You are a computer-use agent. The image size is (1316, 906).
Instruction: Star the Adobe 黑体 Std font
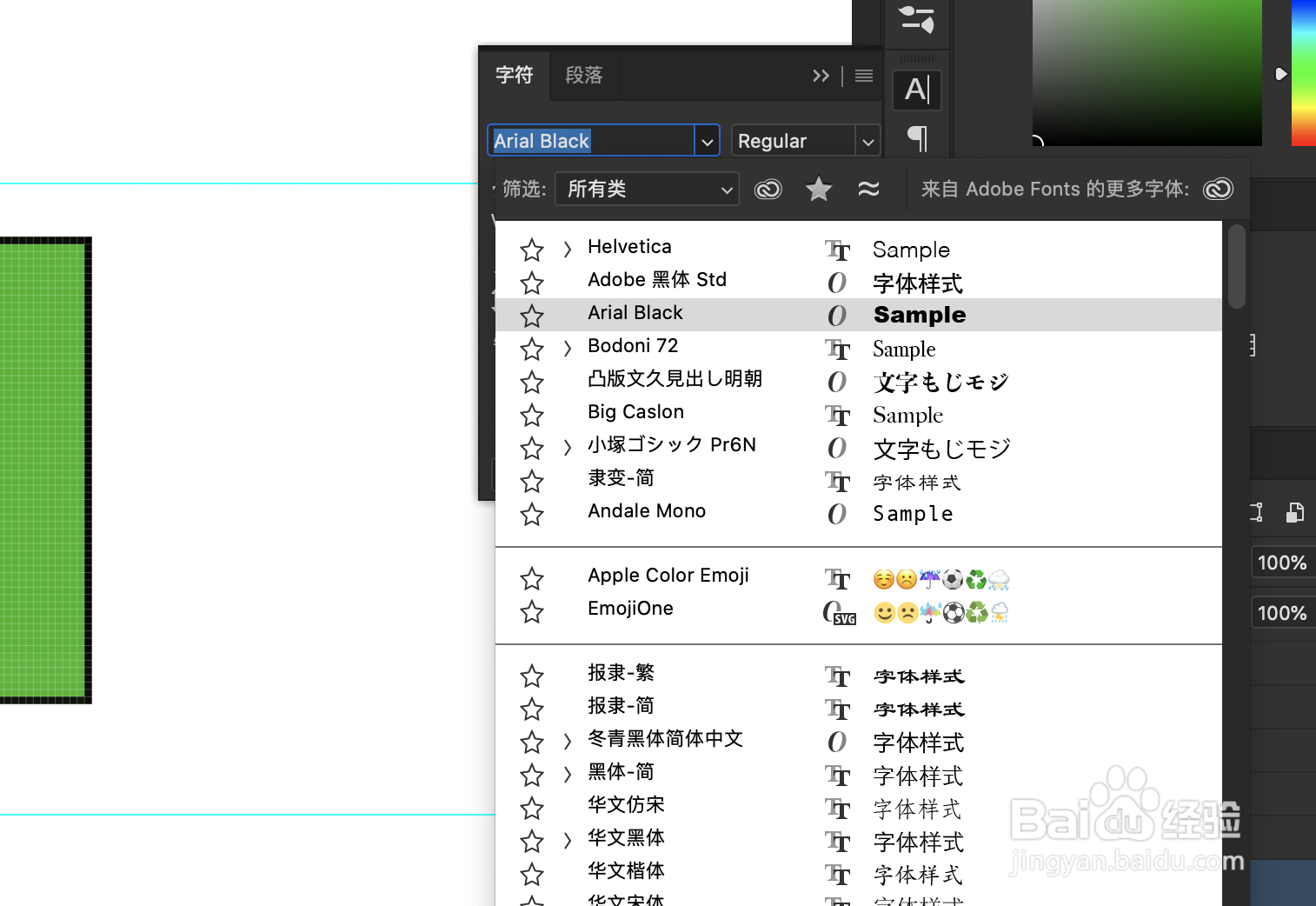tap(532, 283)
